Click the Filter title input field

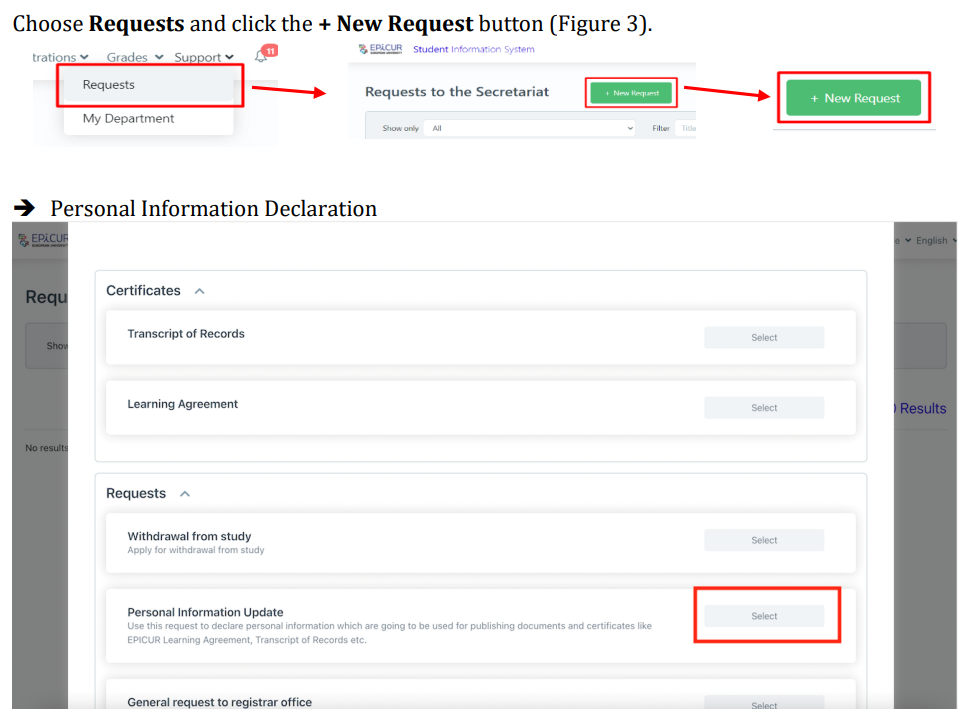pos(685,128)
